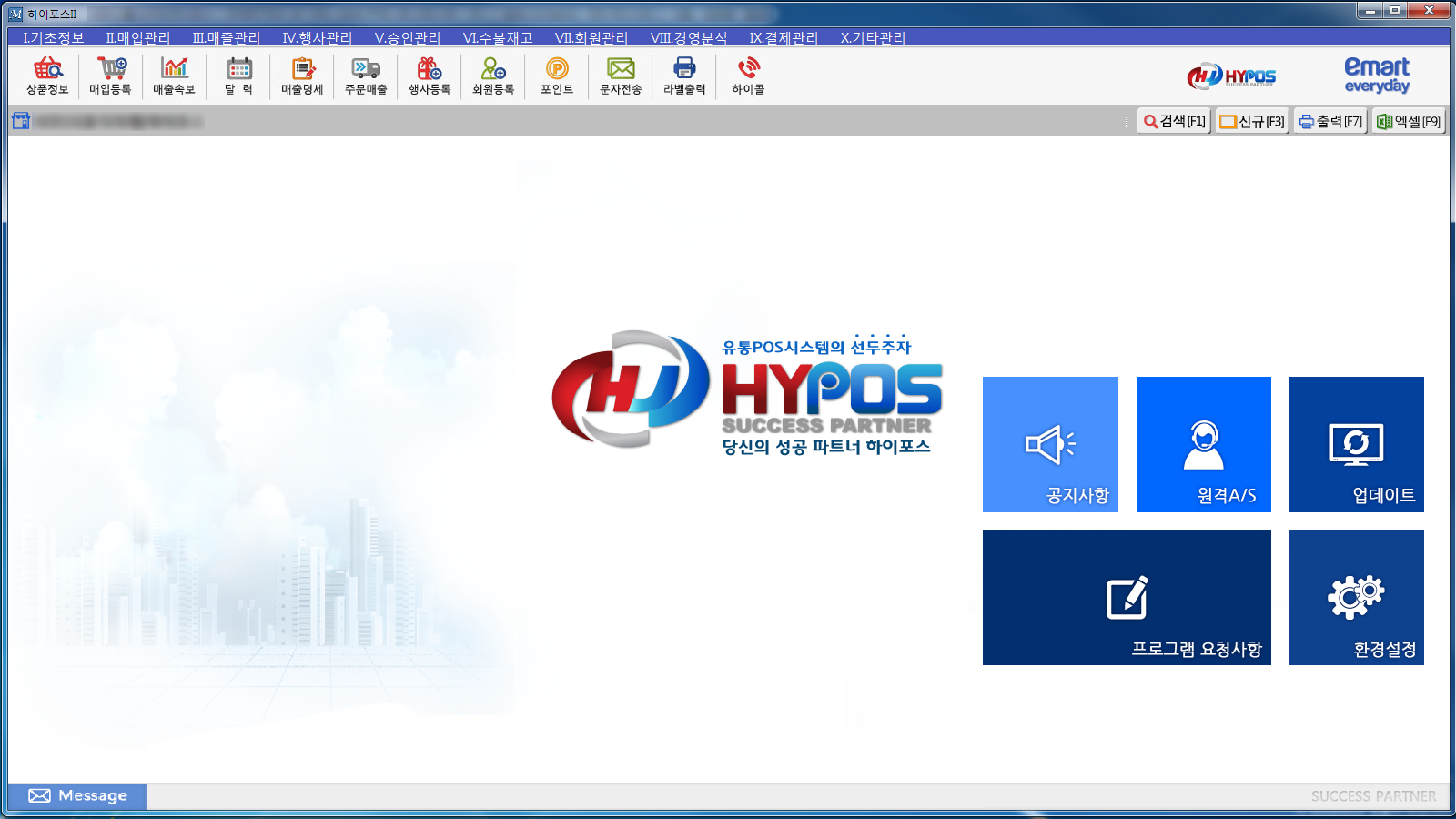The width and height of the screenshot is (1456, 819).
Task: Click the 신규[F3] new button
Action: tap(1252, 121)
